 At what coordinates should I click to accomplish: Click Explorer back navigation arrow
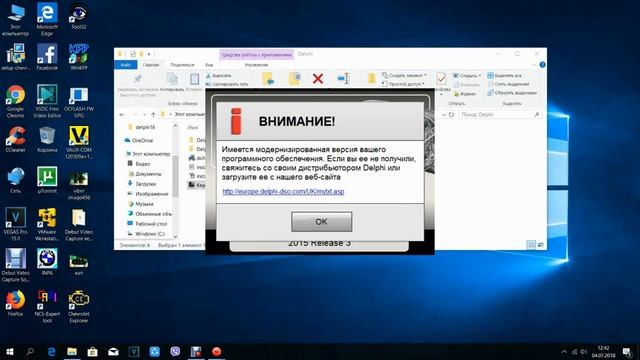click(x=122, y=115)
